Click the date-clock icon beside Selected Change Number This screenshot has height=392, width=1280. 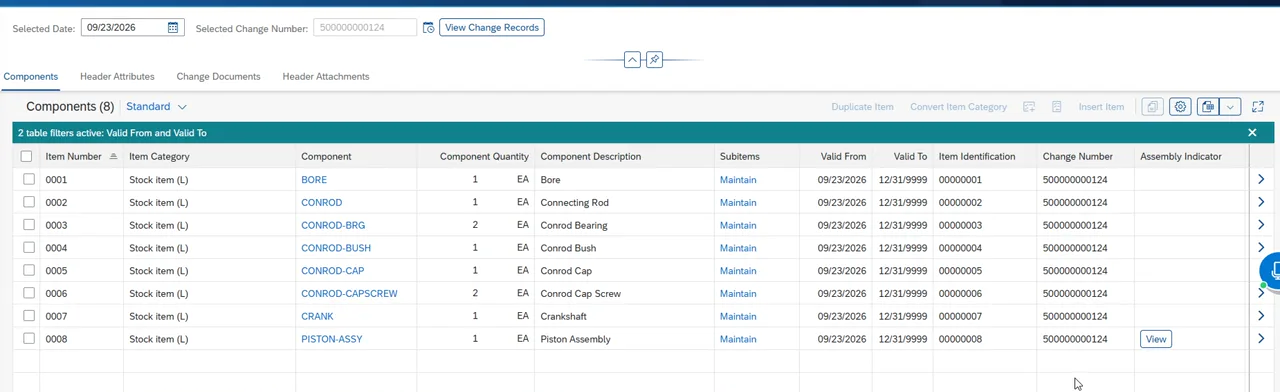[428, 28]
